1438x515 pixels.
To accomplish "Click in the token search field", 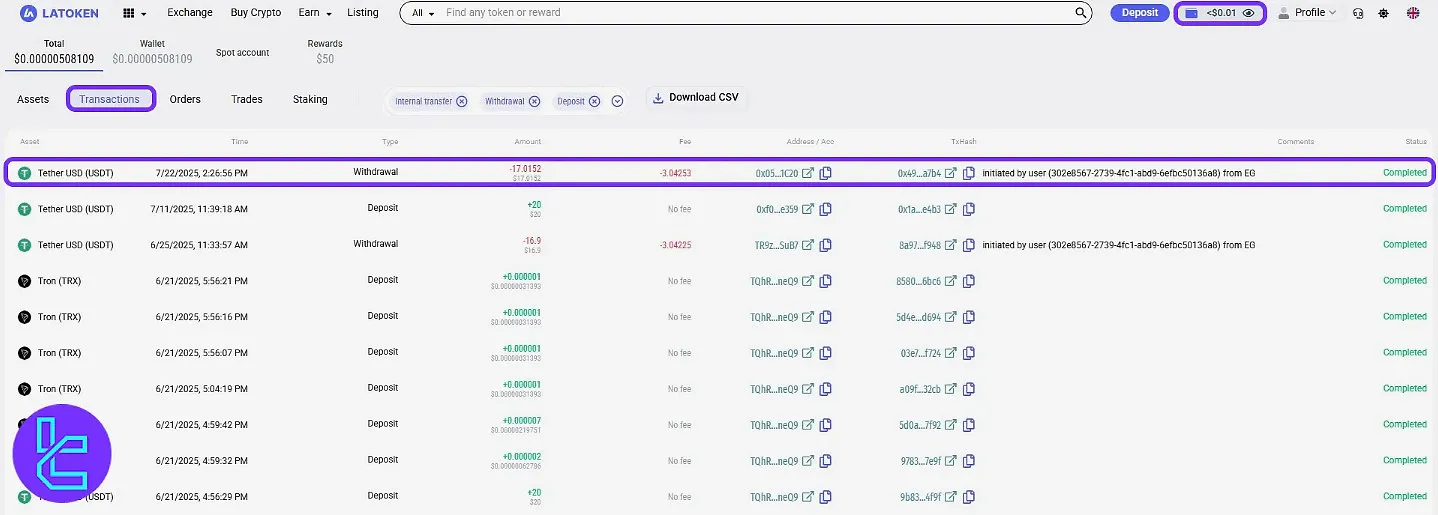I will coord(750,13).
